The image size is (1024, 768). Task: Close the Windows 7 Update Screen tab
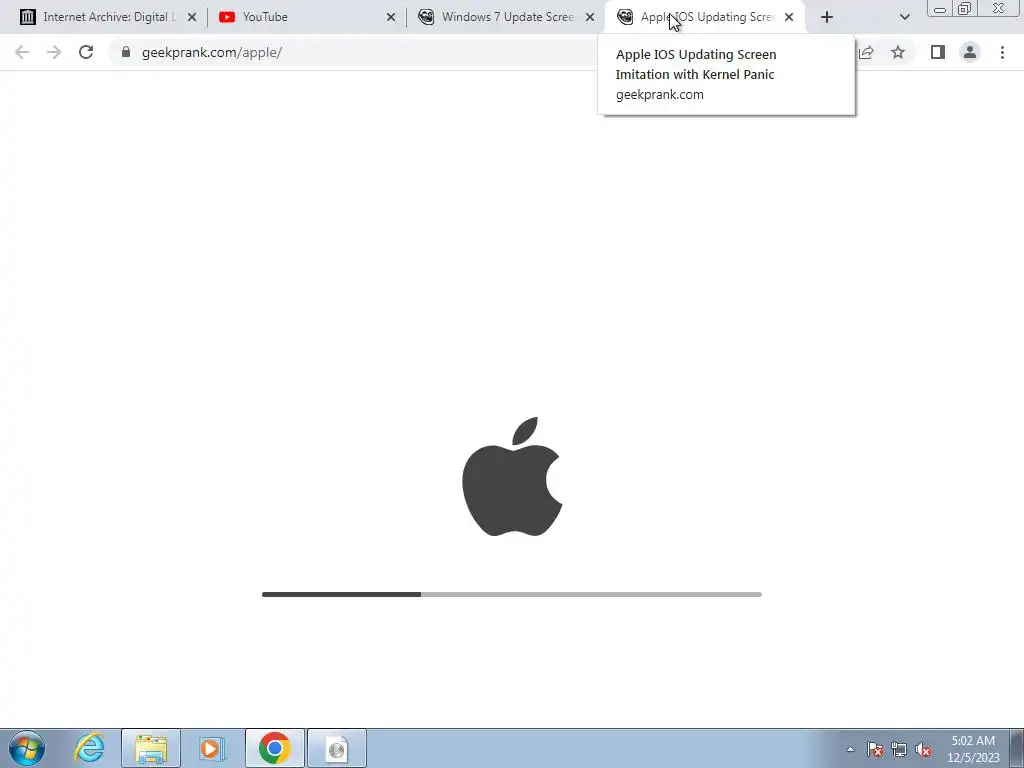590,17
